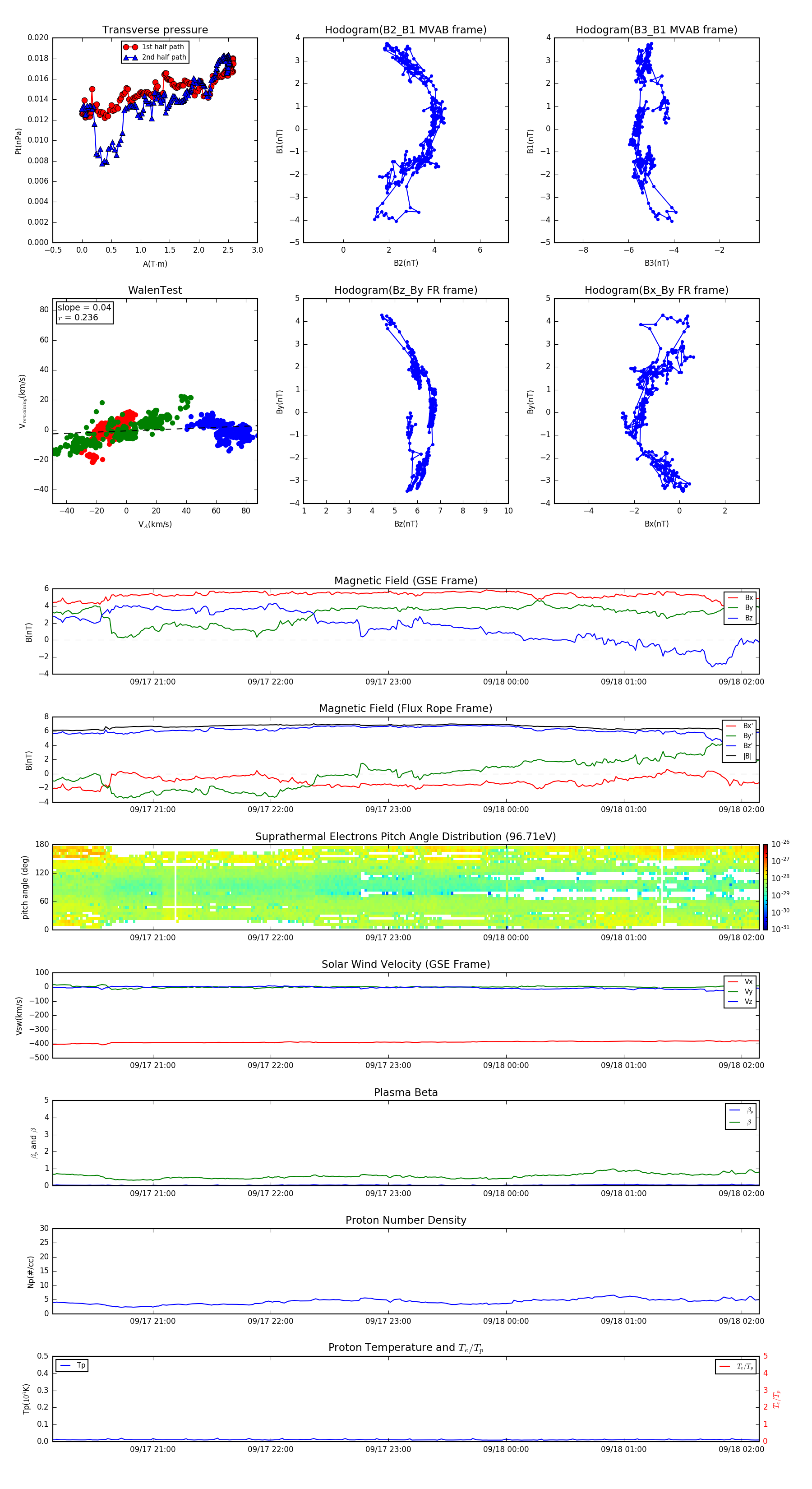Select the Vy entry in velocity legend
812x1489 pixels.
(x=740, y=991)
